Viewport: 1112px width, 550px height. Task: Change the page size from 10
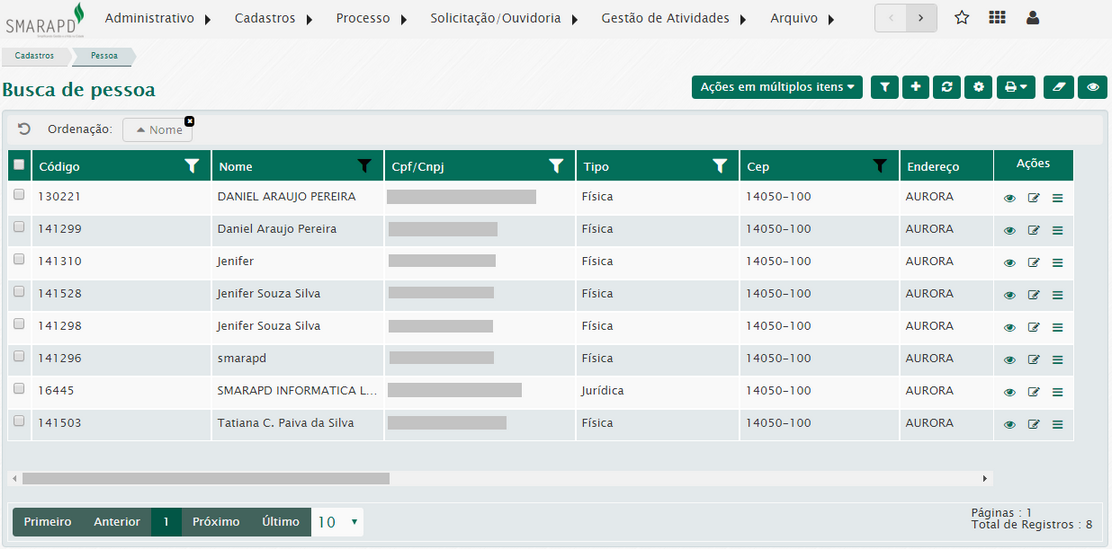pyautogui.click(x=337, y=522)
